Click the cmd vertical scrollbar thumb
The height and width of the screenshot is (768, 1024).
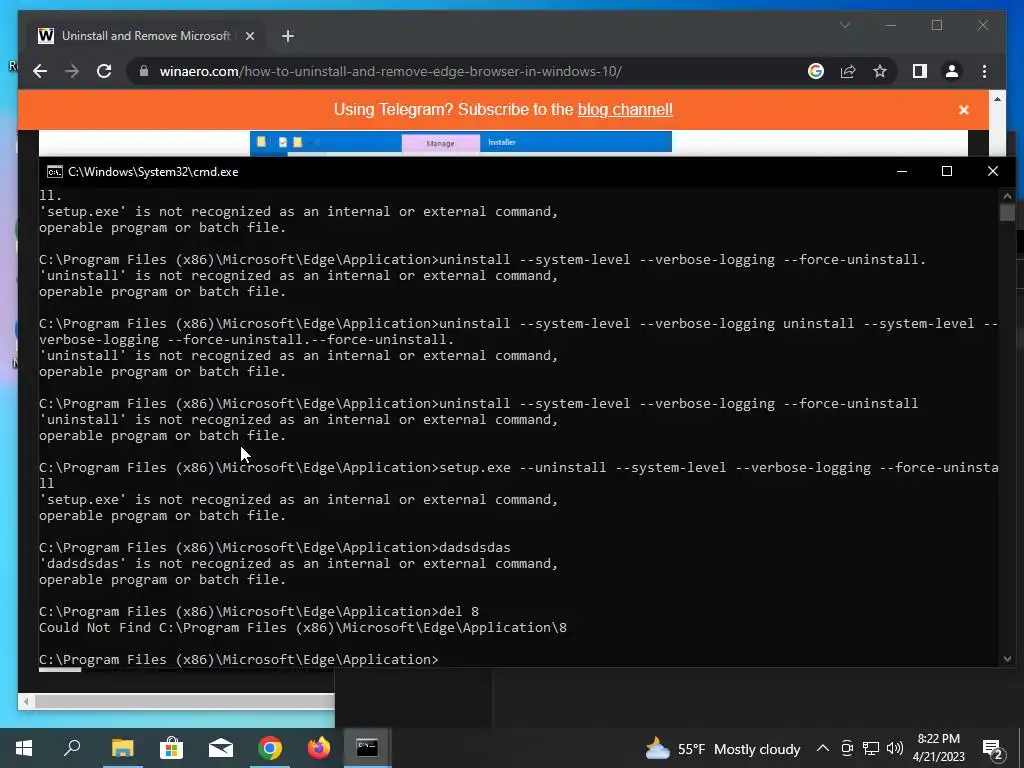[x=1007, y=213]
